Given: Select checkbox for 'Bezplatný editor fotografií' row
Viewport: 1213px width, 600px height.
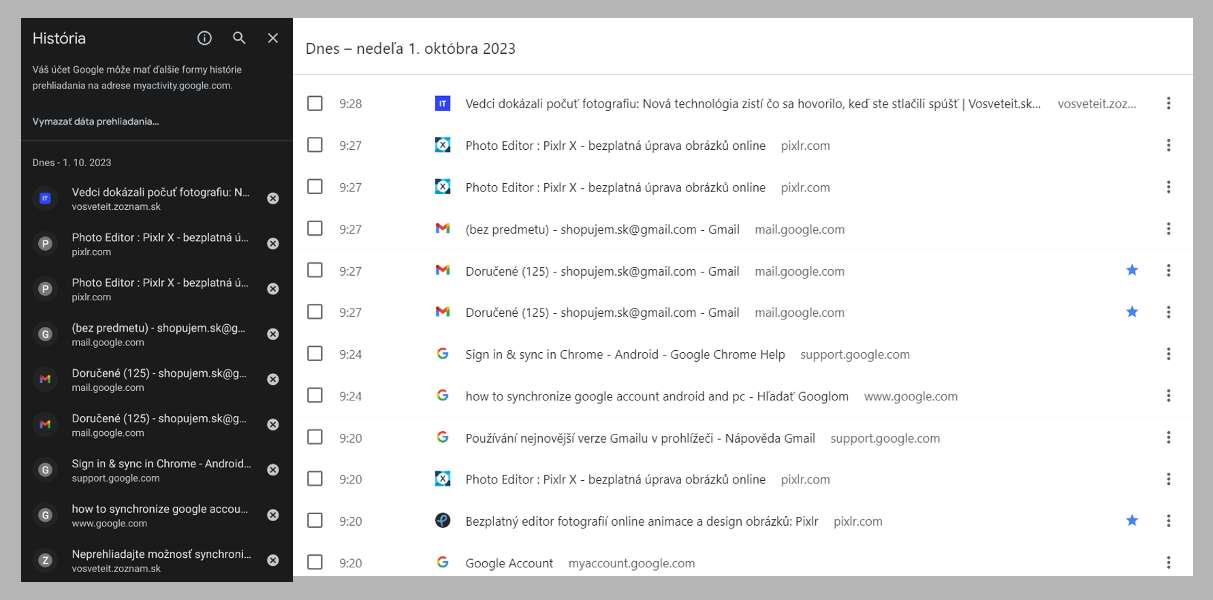Looking at the screenshot, I should point(315,521).
